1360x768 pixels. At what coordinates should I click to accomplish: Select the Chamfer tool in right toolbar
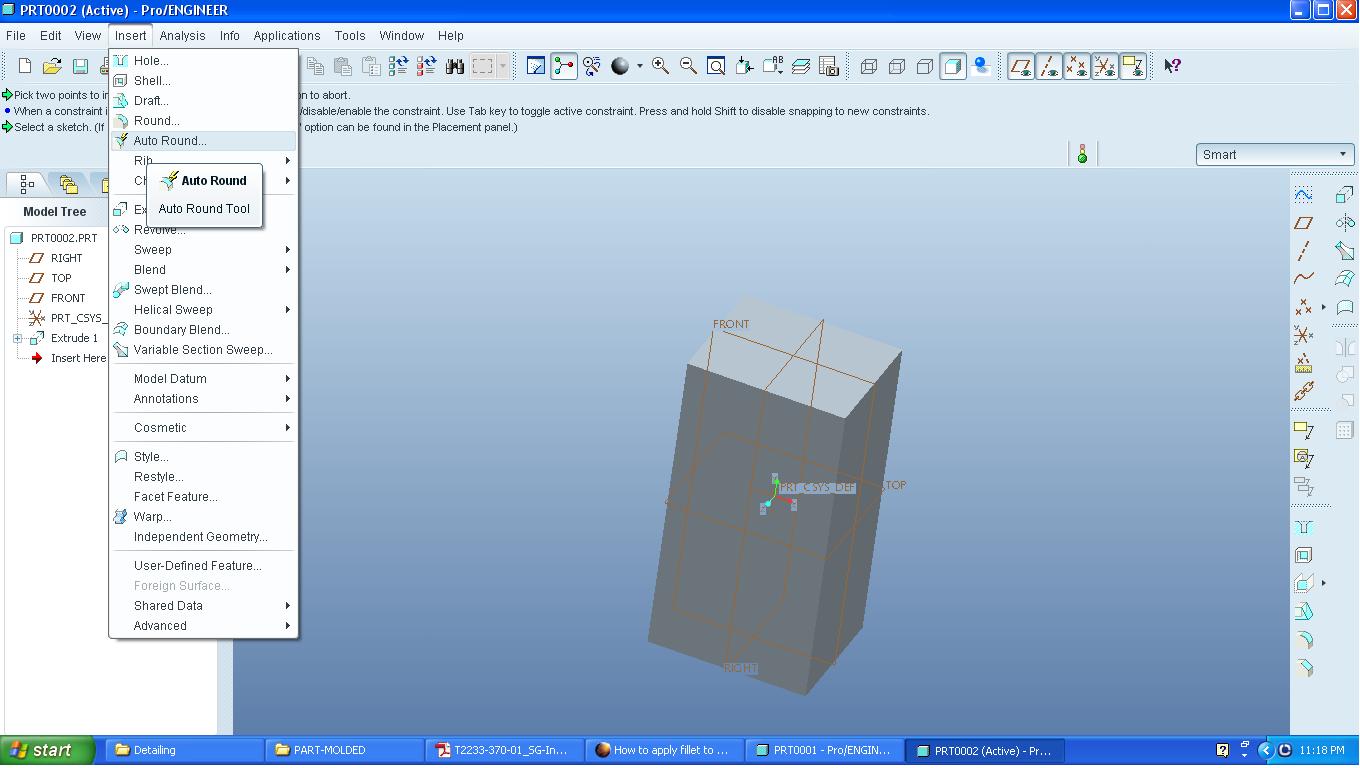click(x=1304, y=668)
